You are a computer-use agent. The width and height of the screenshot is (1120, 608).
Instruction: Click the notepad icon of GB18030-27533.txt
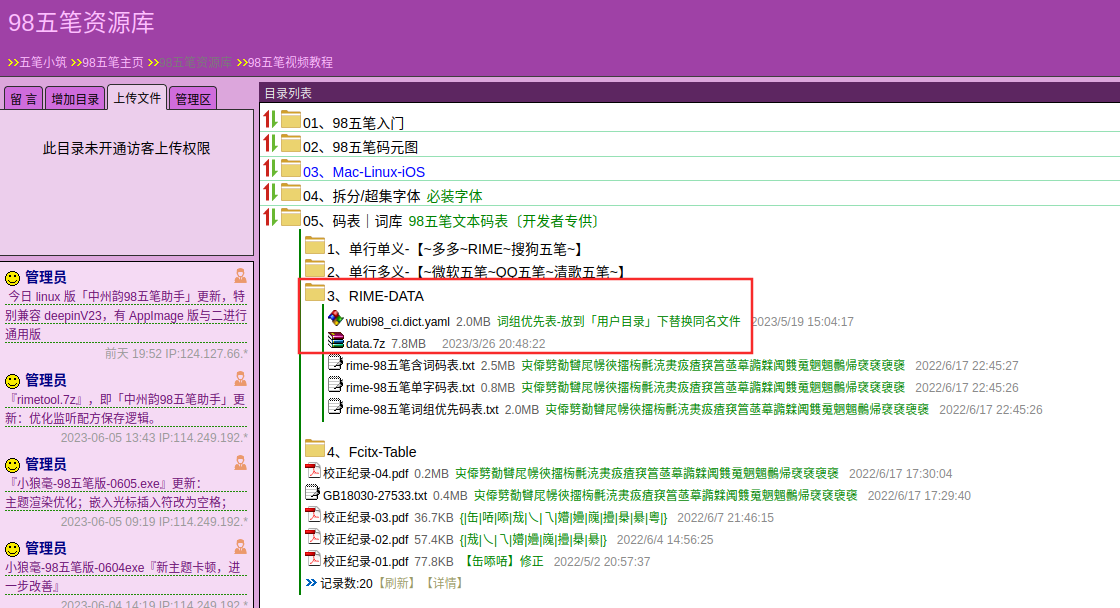click(x=311, y=494)
